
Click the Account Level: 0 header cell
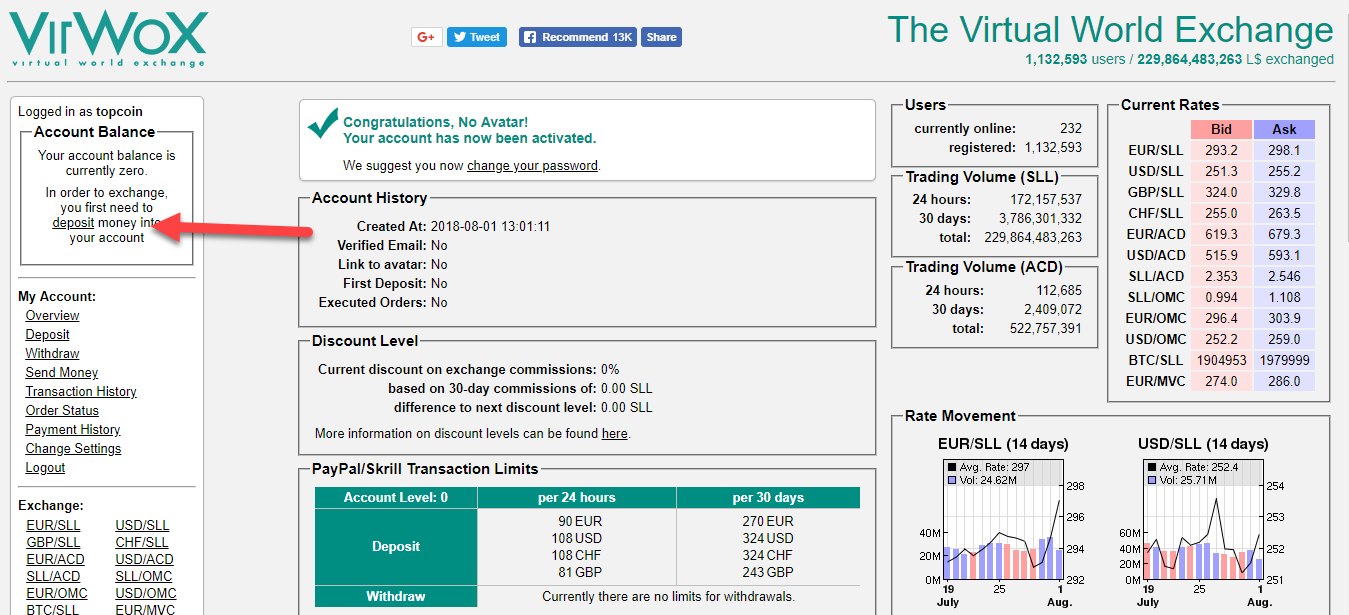coord(396,497)
